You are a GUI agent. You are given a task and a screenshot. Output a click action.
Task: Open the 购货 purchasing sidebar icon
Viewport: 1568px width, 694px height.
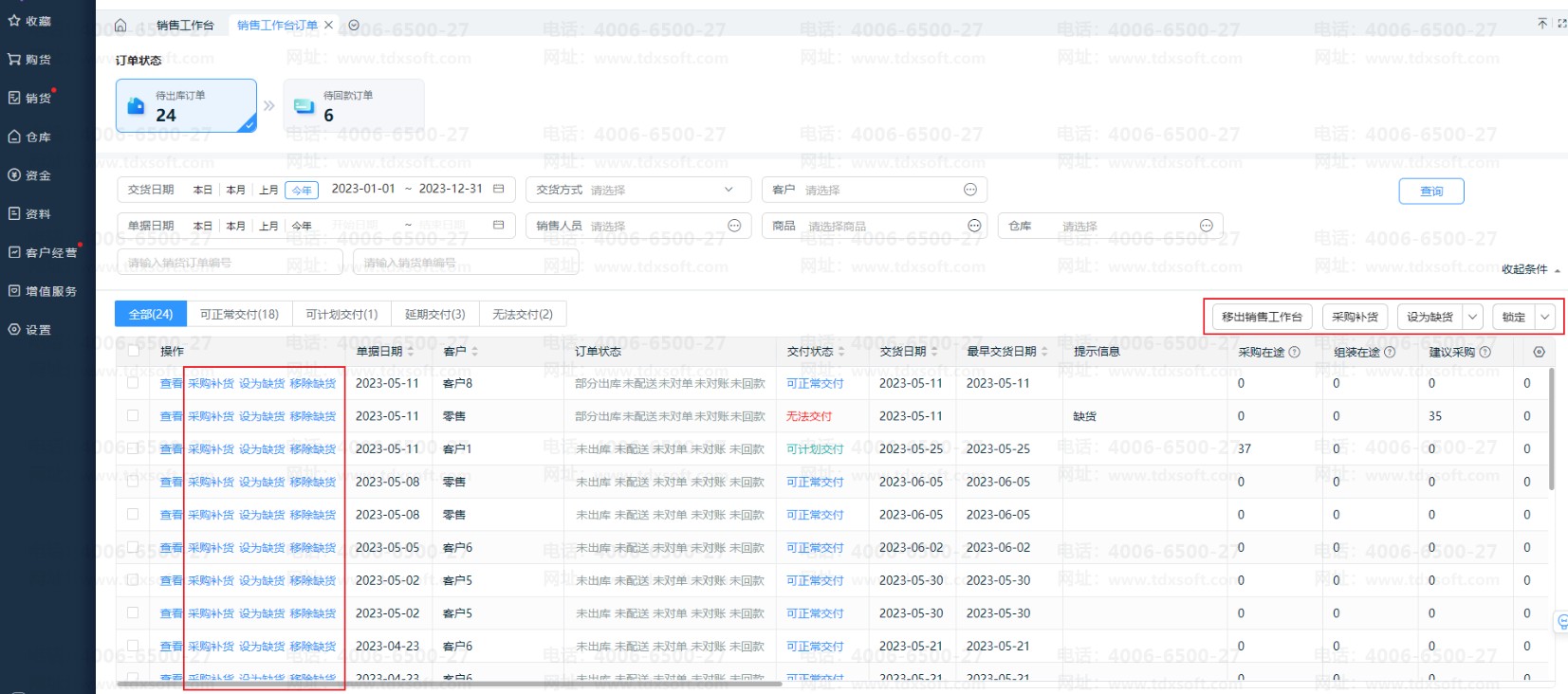15,60
